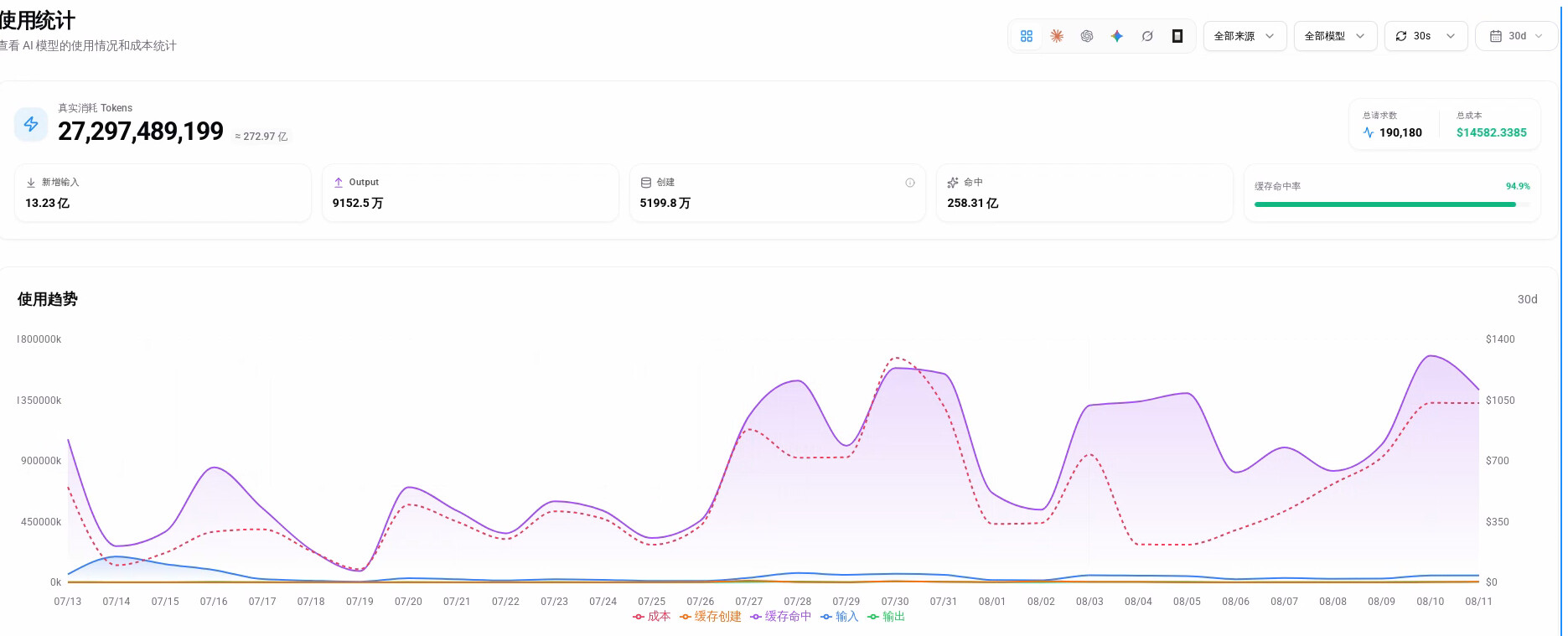
Task: Filter by Grok provider icon
Action: 1147,36
